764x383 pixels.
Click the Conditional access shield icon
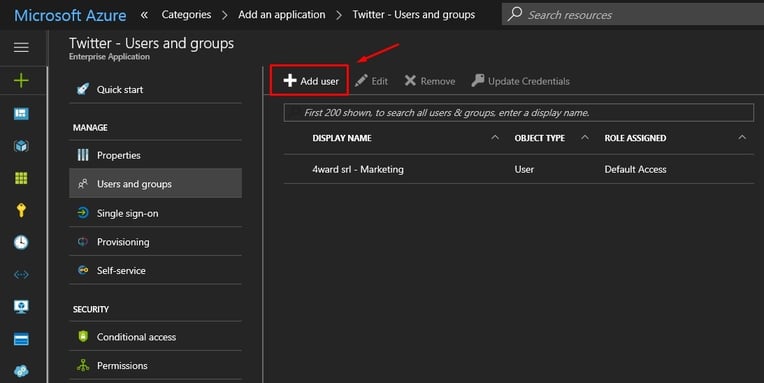pos(83,336)
